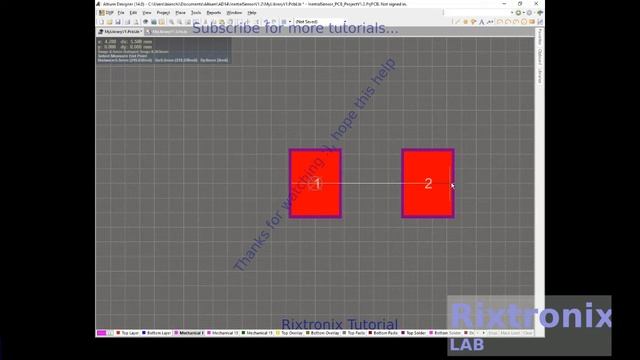Select the Array Paste tool
Screen dimensions: 640x360
[x=540, y=22]
